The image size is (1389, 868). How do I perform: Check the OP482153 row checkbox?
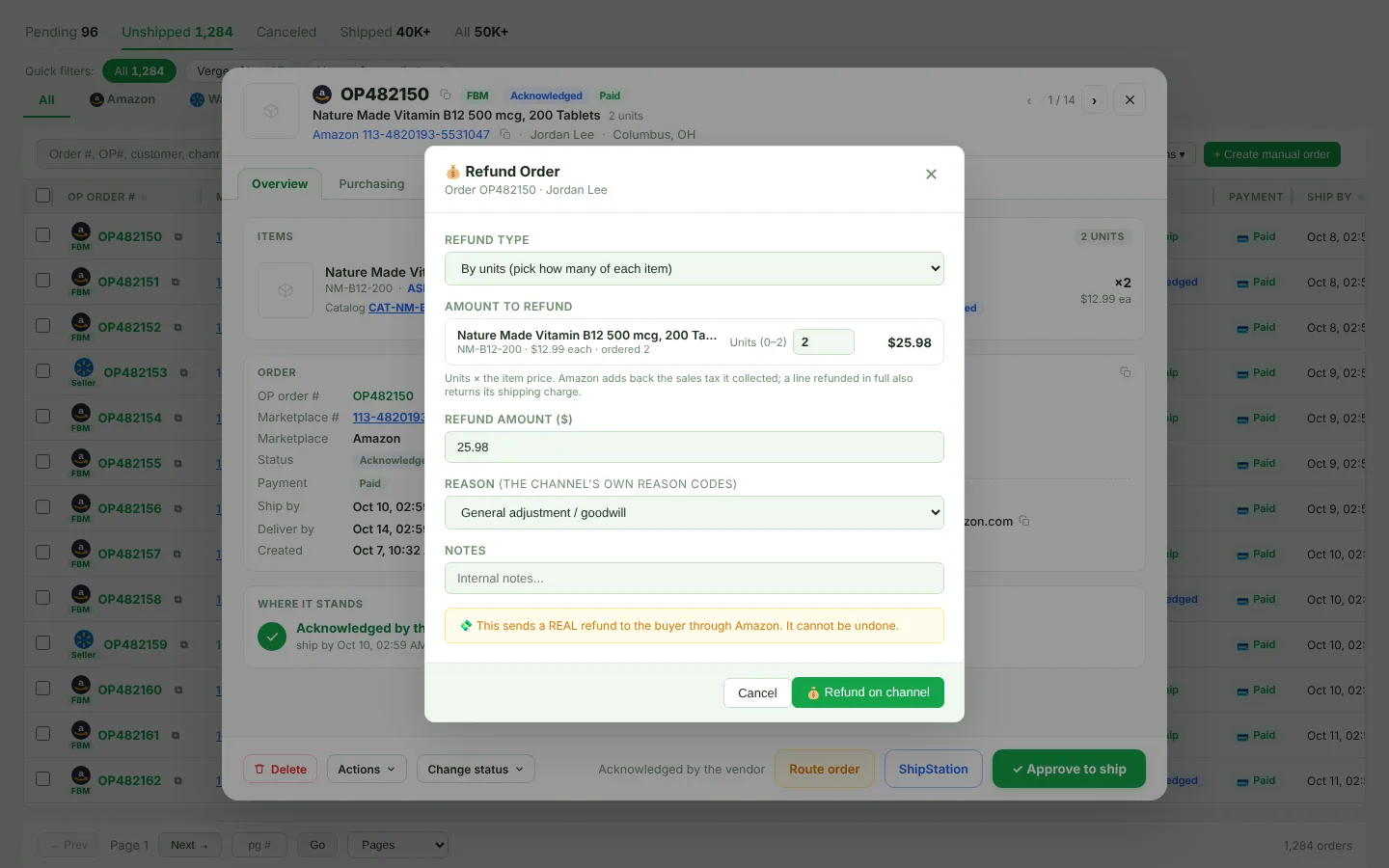click(43, 371)
